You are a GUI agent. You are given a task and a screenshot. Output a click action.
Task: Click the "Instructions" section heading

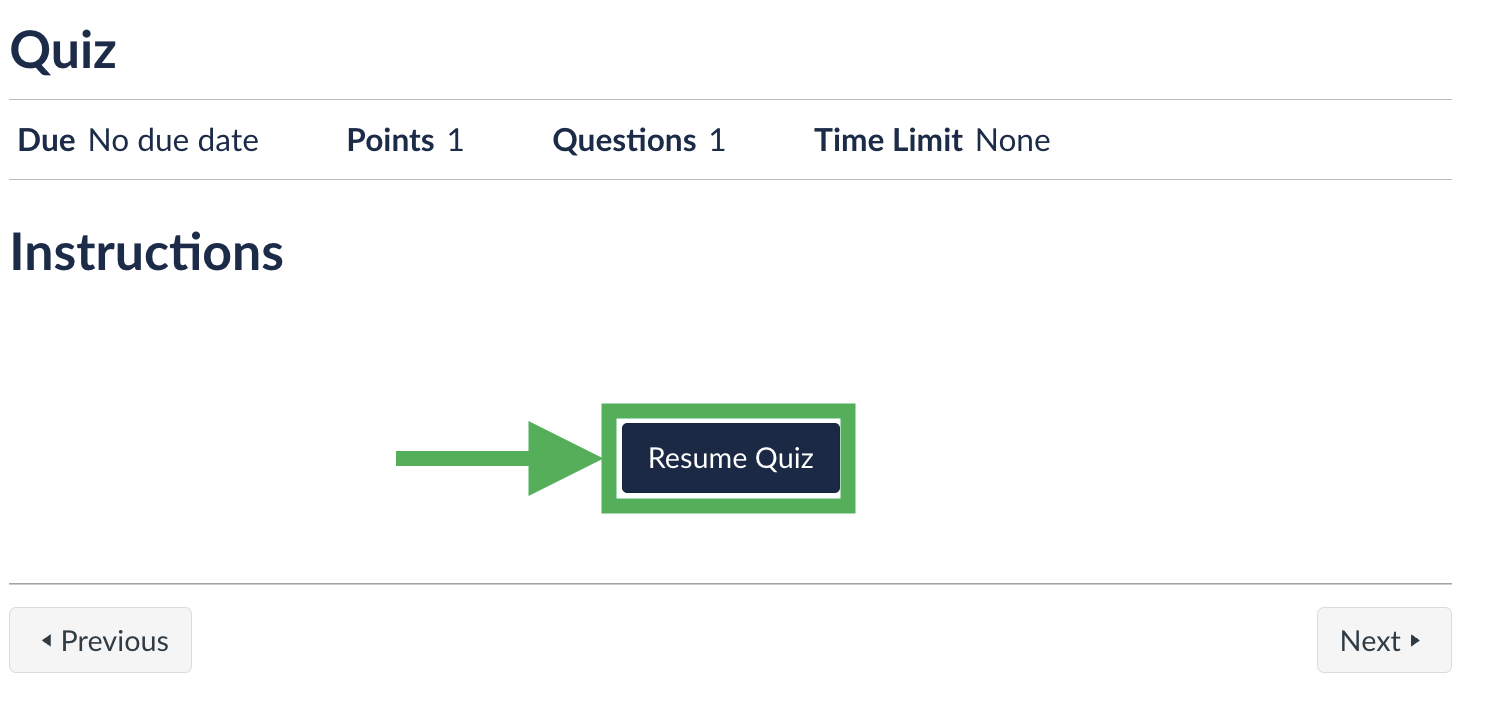click(x=146, y=251)
